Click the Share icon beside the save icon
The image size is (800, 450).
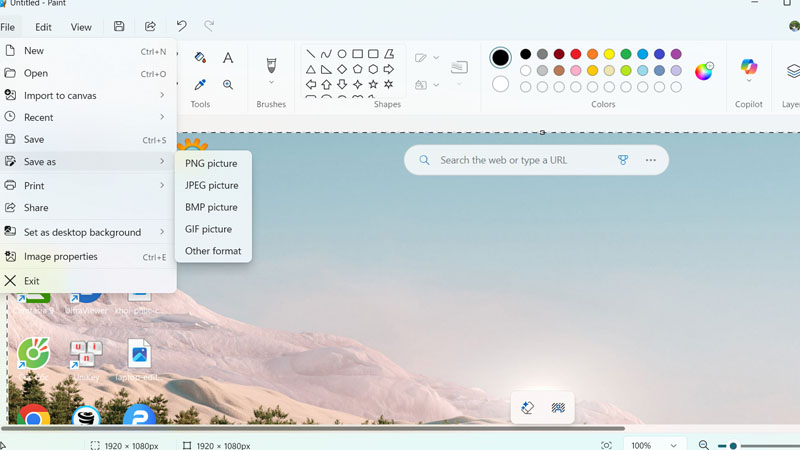tap(150, 27)
